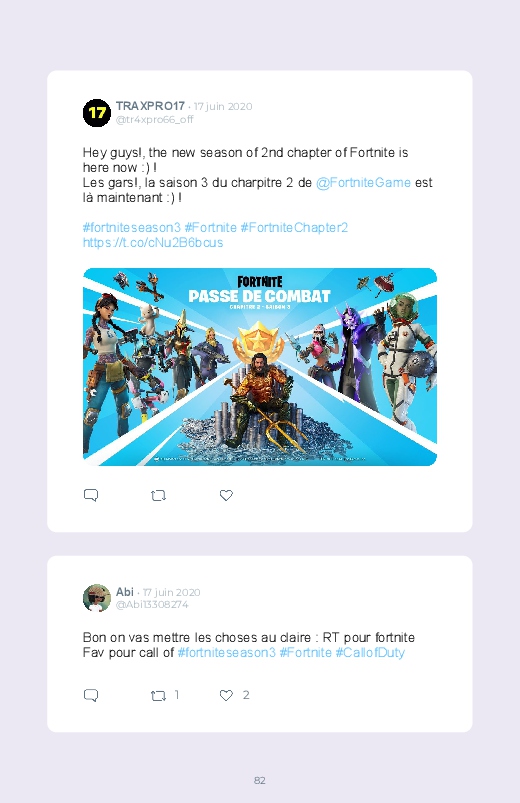Open the @Abi13308274 handle

point(152,605)
